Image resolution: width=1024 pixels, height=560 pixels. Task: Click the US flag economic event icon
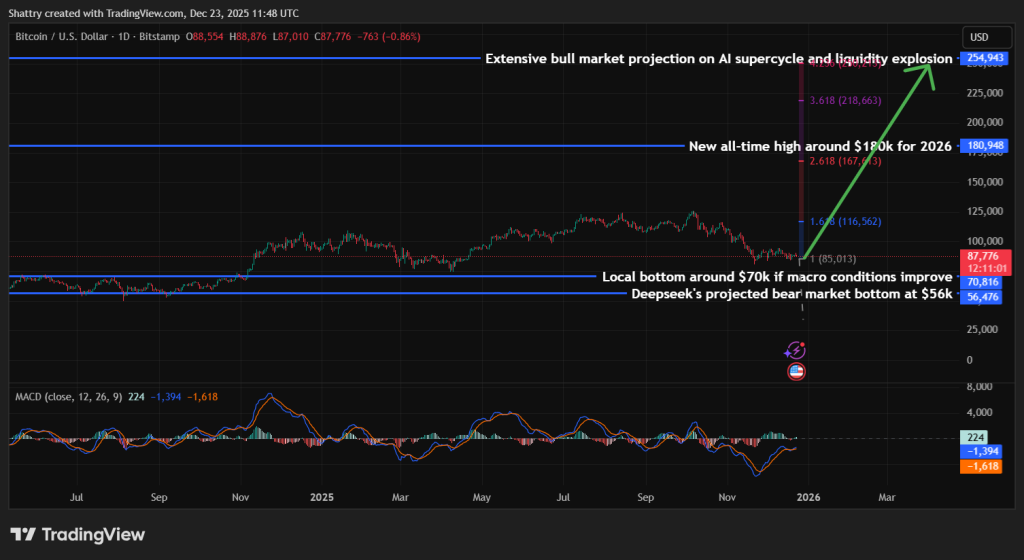click(796, 372)
